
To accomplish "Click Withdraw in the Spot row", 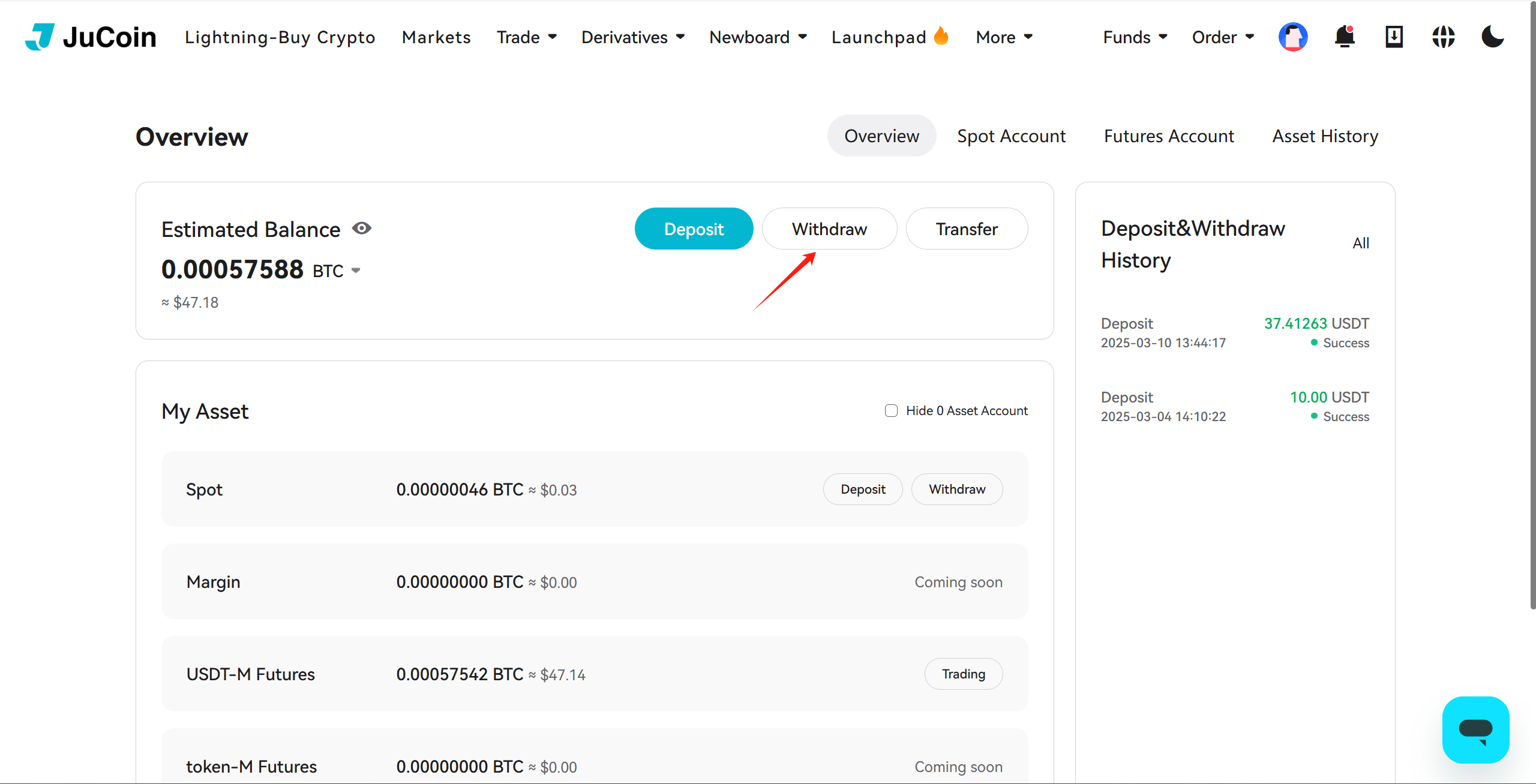I will click(957, 489).
